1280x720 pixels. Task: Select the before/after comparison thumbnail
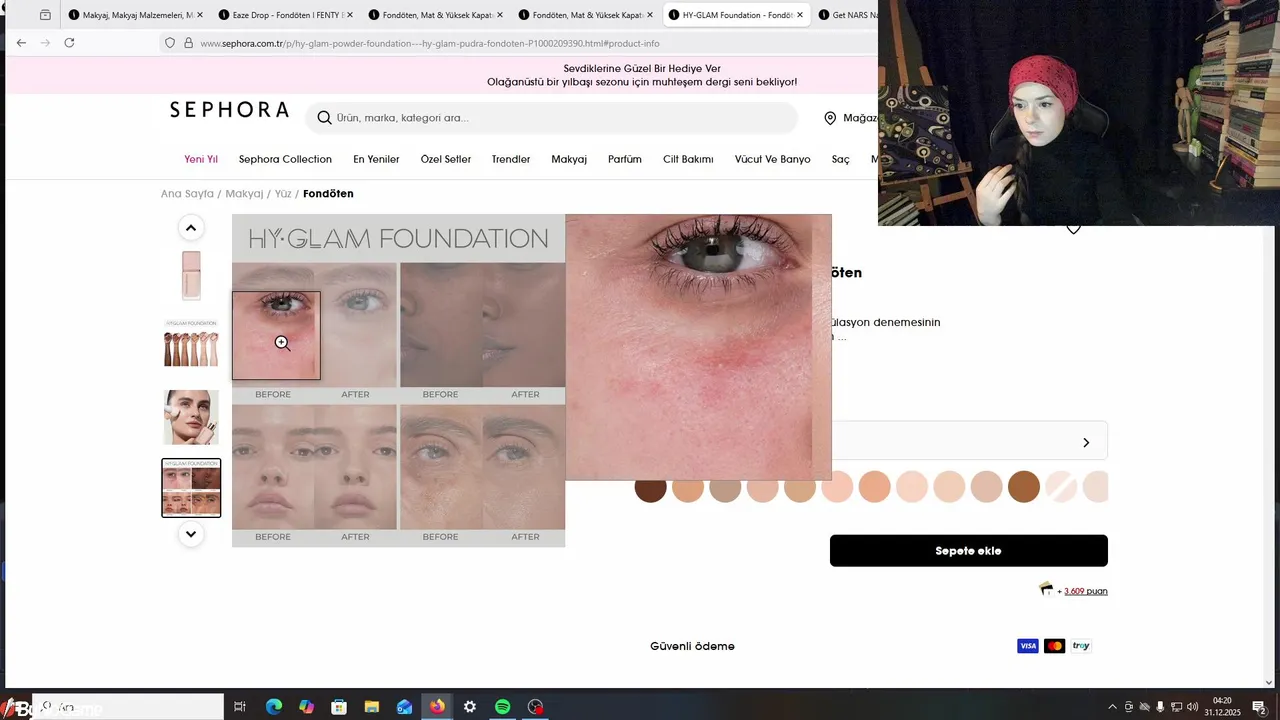point(191,488)
